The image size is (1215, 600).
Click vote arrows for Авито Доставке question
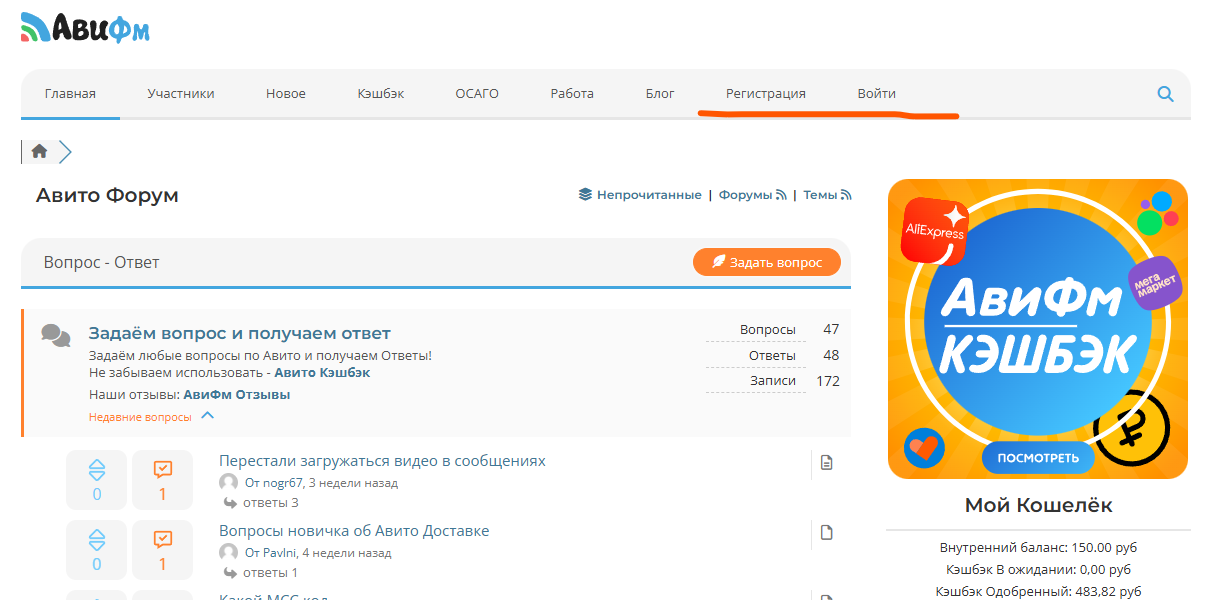(97, 539)
